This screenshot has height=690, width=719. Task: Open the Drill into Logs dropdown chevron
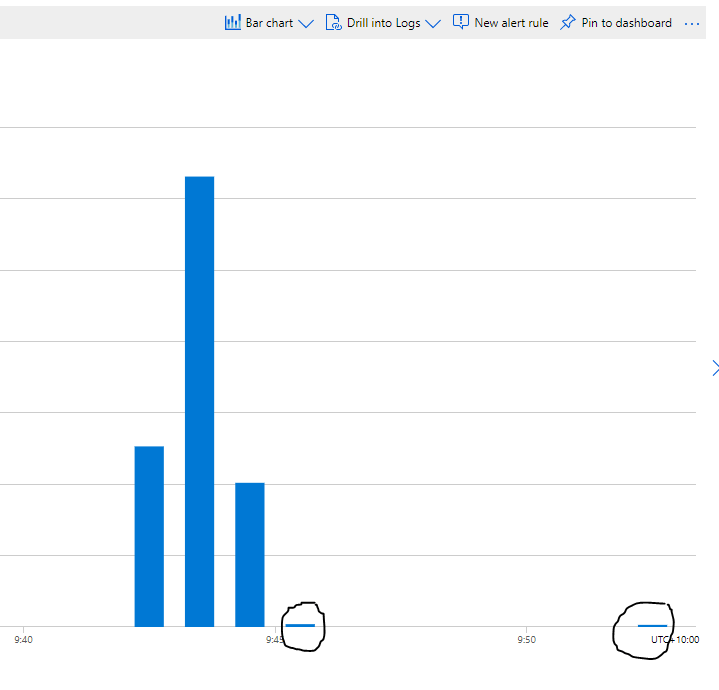tap(433, 23)
